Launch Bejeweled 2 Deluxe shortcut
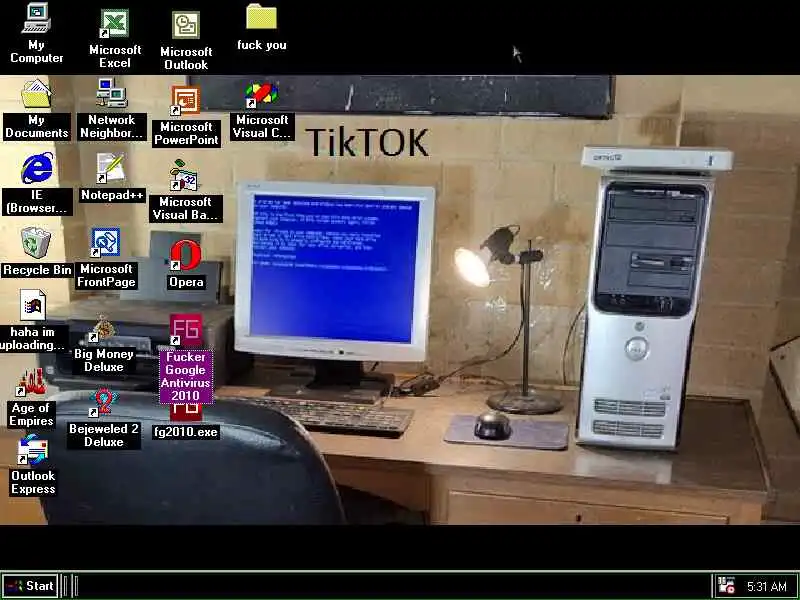 (x=104, y=403)
